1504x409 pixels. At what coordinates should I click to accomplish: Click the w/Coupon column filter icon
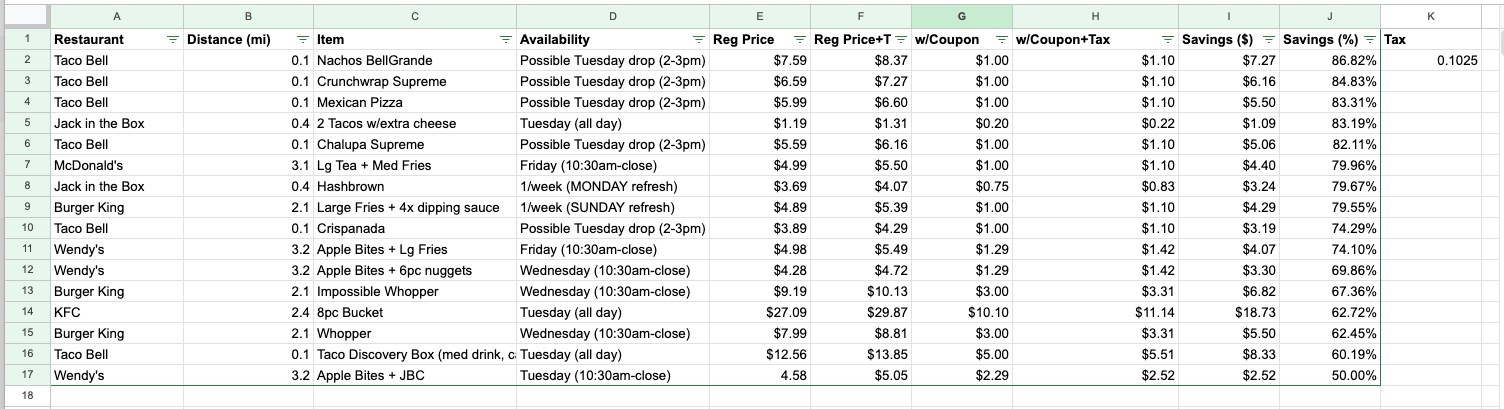1001,40
